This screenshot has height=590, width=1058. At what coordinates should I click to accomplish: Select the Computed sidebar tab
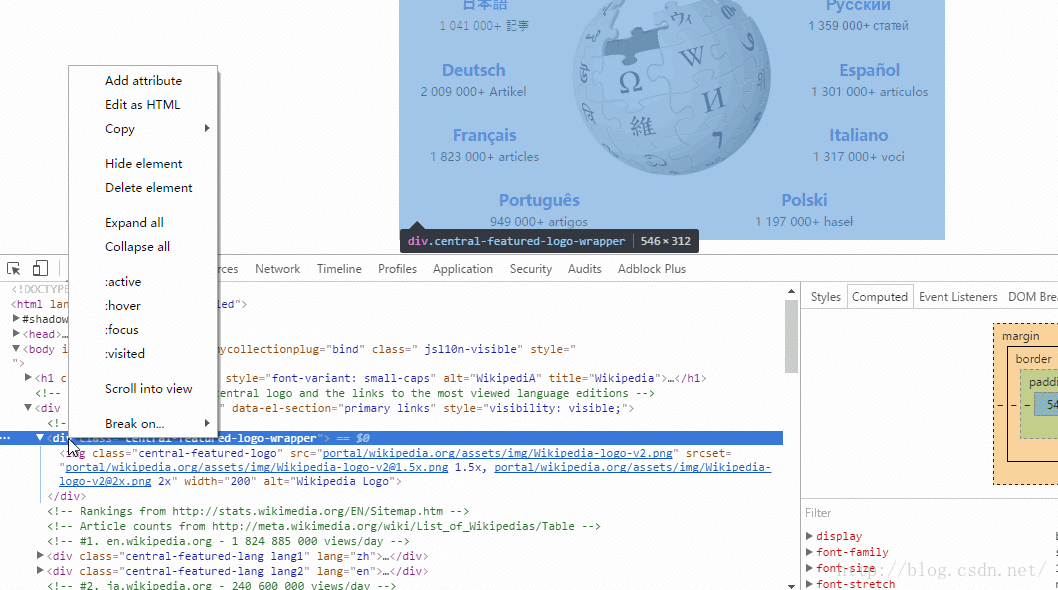(x=880, y=297)
